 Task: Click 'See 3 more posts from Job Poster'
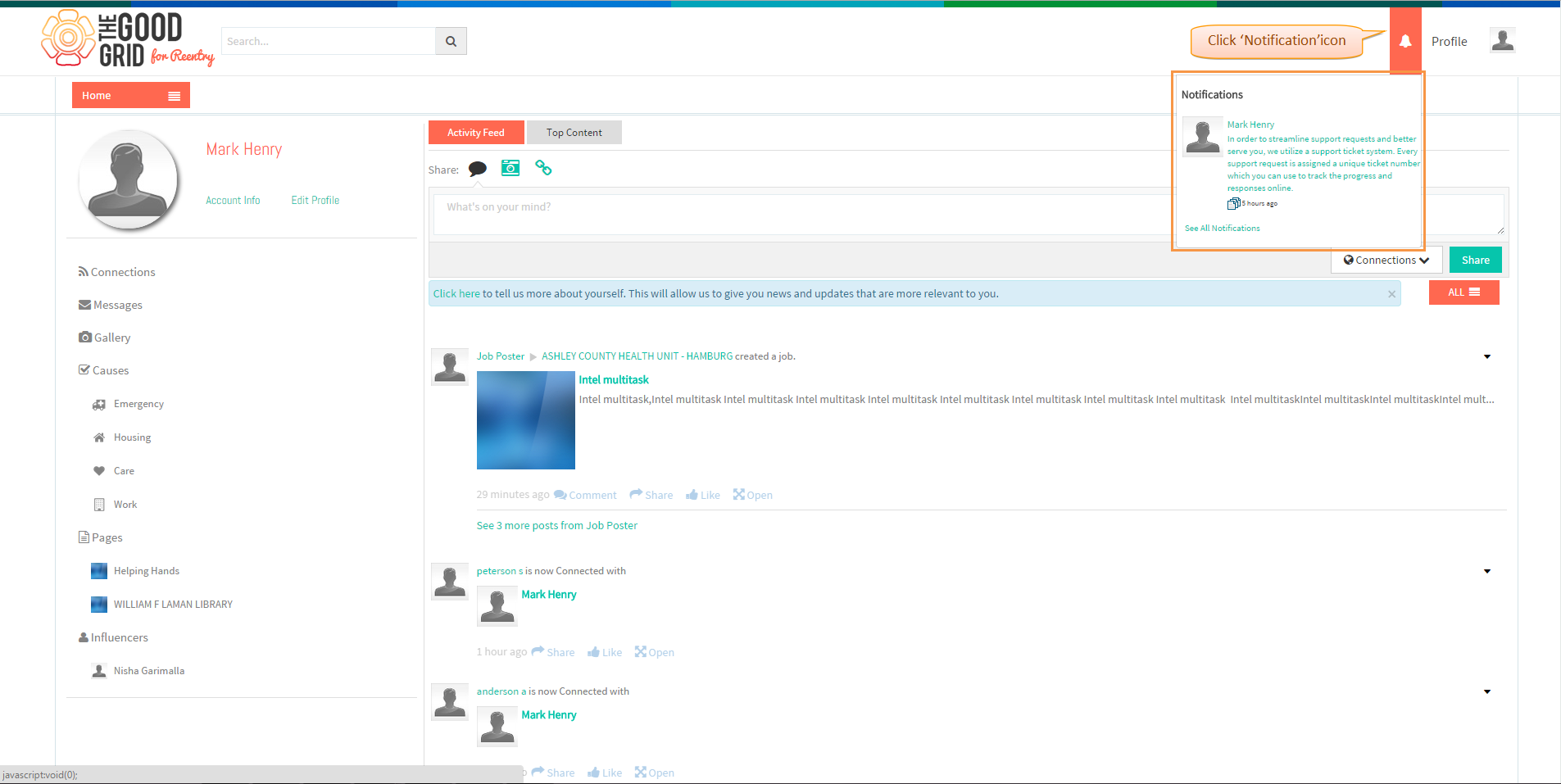click(557, 526)
